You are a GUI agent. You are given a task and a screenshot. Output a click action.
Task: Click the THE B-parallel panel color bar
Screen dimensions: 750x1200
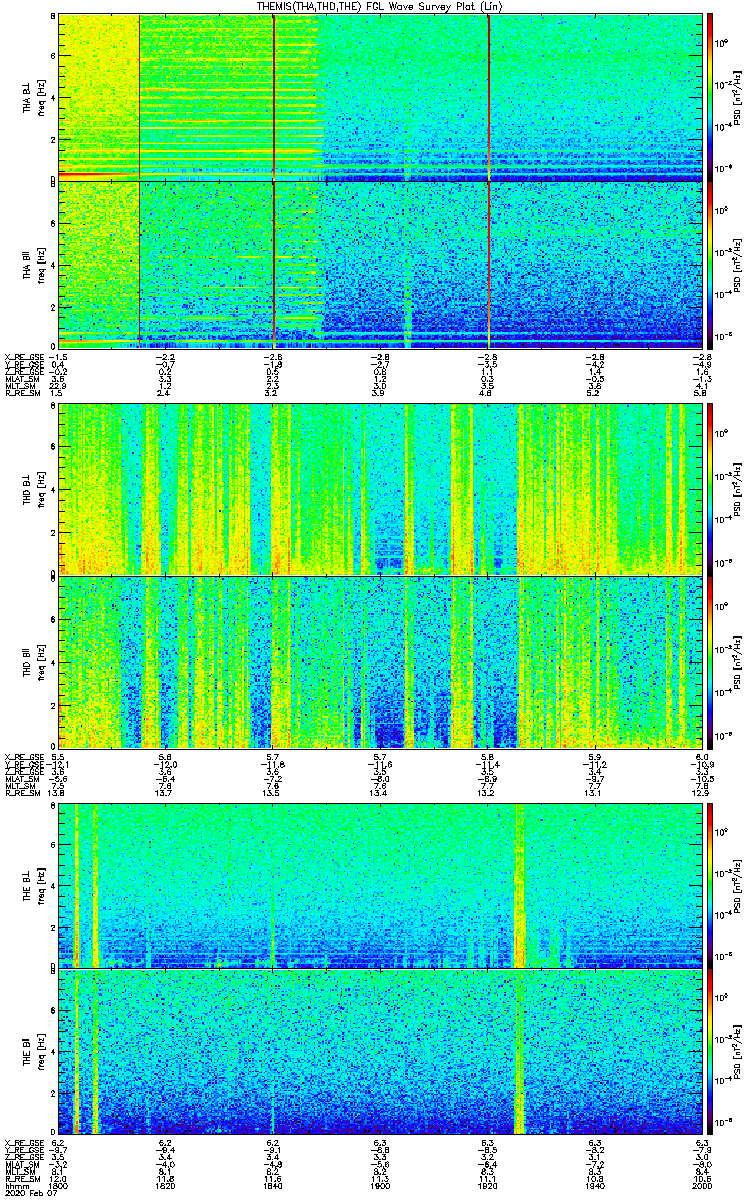[710, 1052]
